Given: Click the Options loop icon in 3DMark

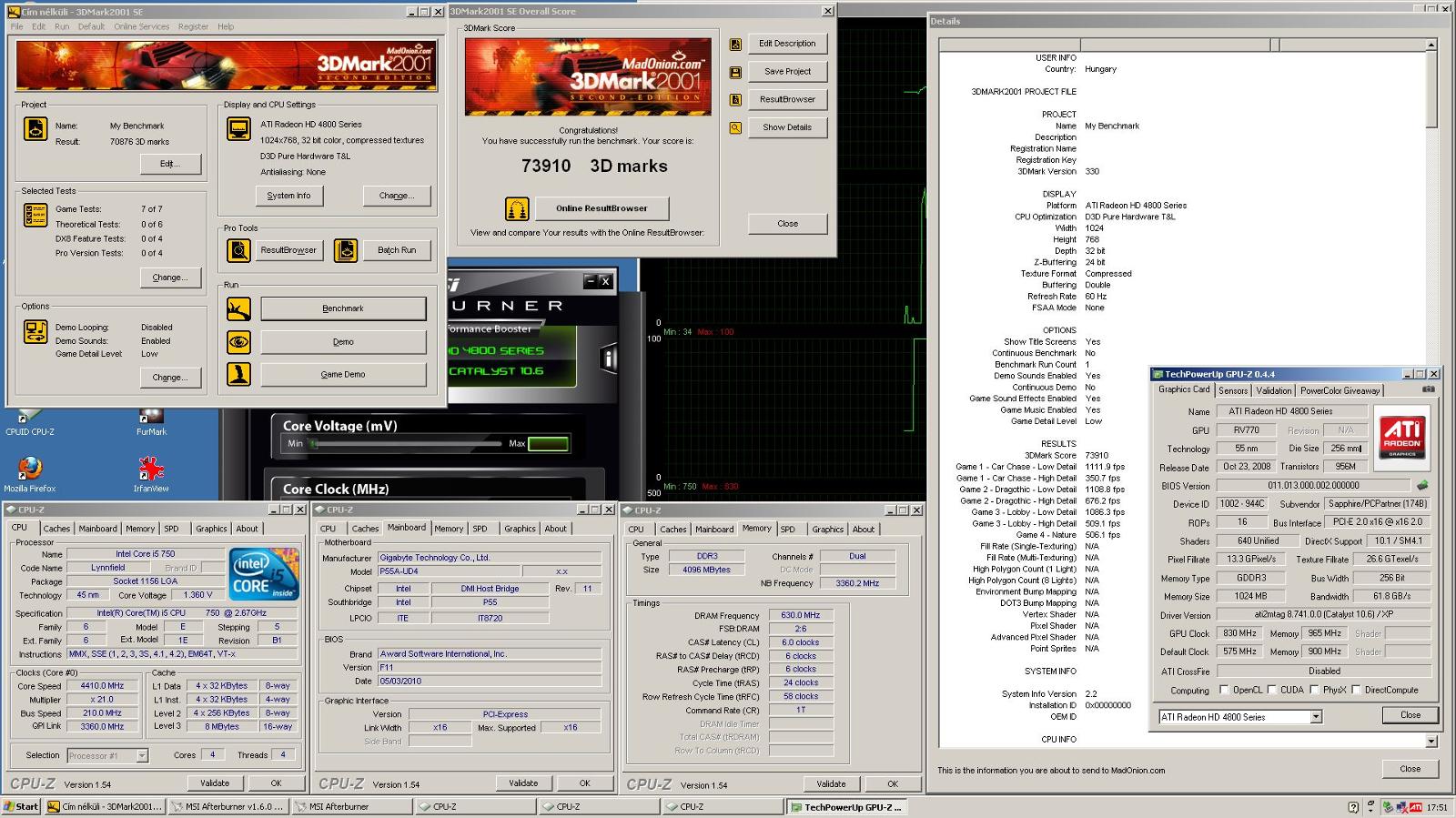Looking at the screenshot, I should (35, 332).
